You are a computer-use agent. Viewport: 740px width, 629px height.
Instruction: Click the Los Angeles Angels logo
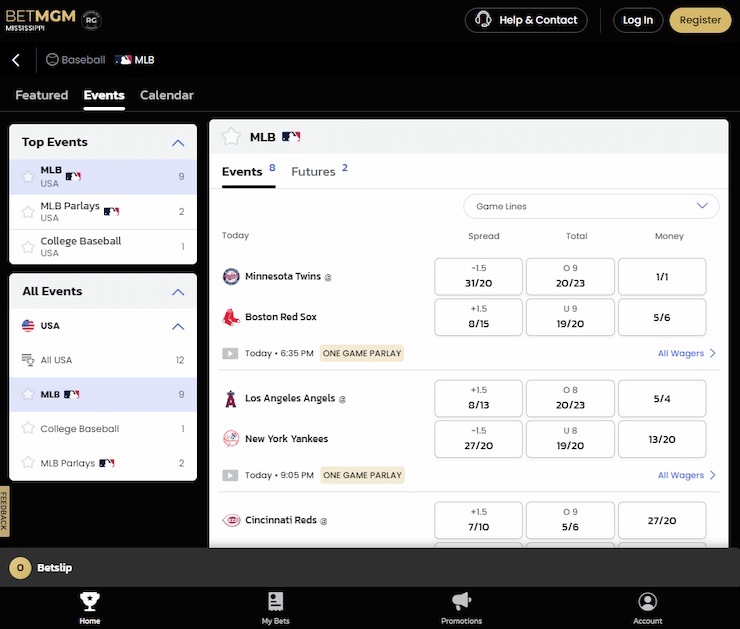[231, 398]
